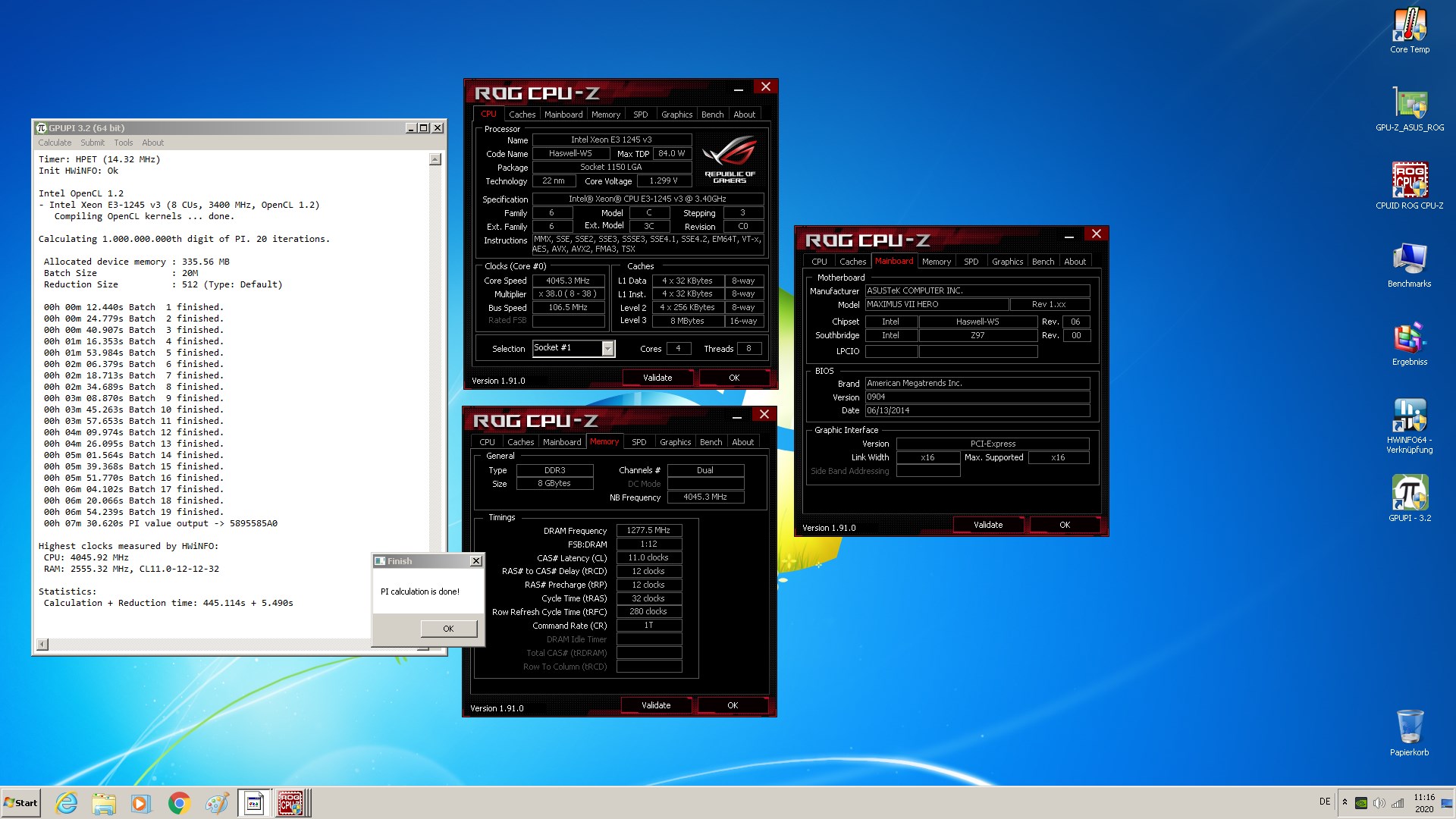Open Ergebniss desktop icon

coord(1410,343)
